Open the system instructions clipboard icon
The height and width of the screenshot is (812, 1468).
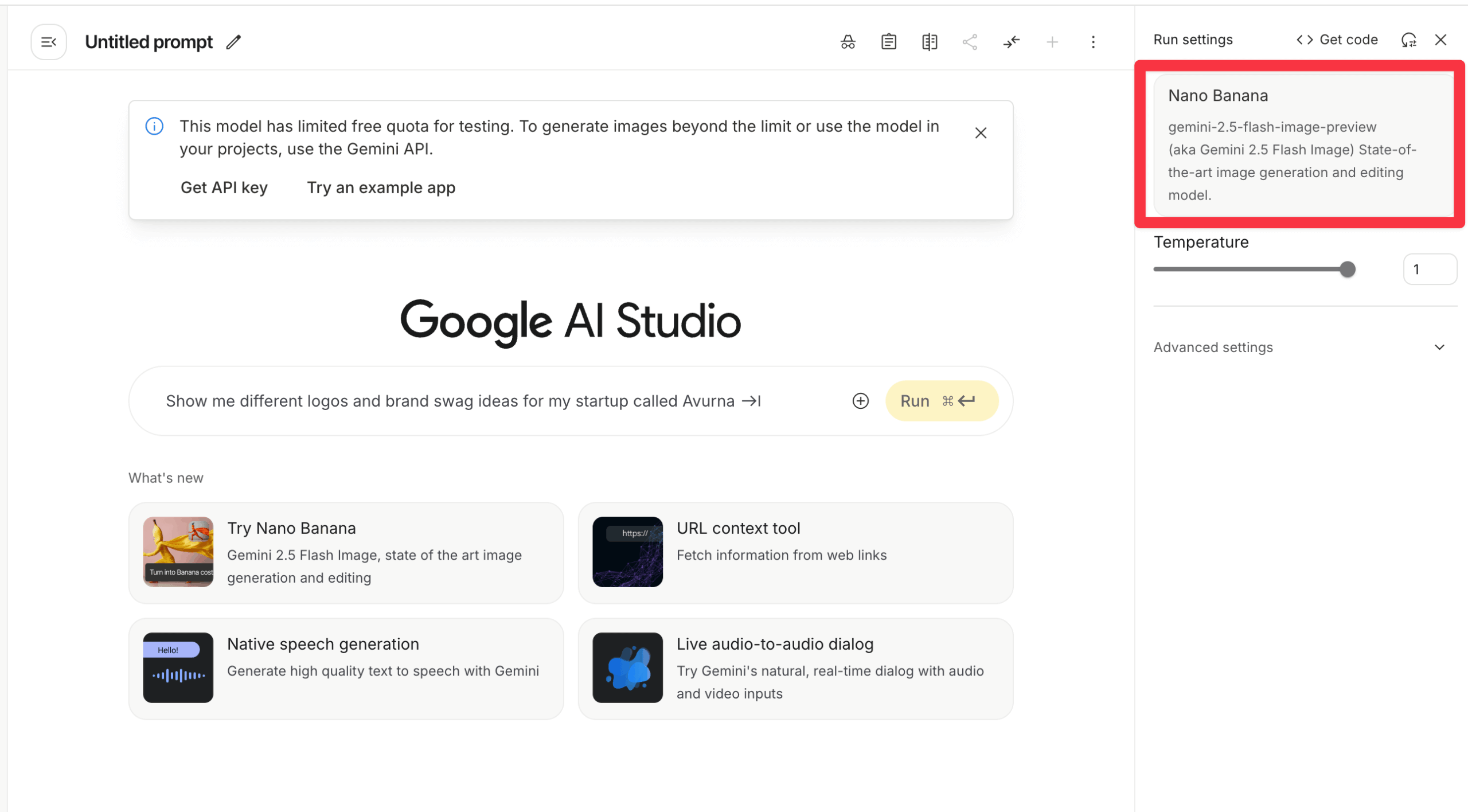(x=888, y=42)
